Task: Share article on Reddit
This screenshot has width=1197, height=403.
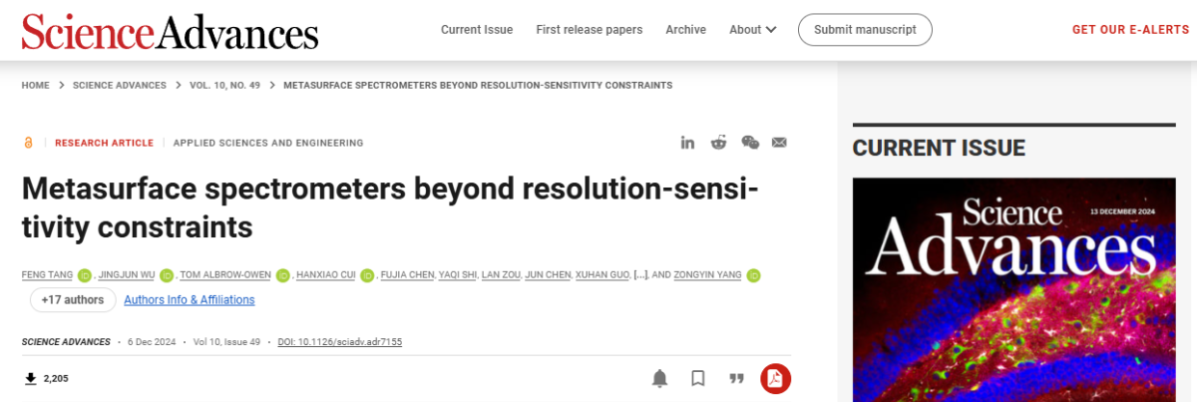Action: coord(718,142)
